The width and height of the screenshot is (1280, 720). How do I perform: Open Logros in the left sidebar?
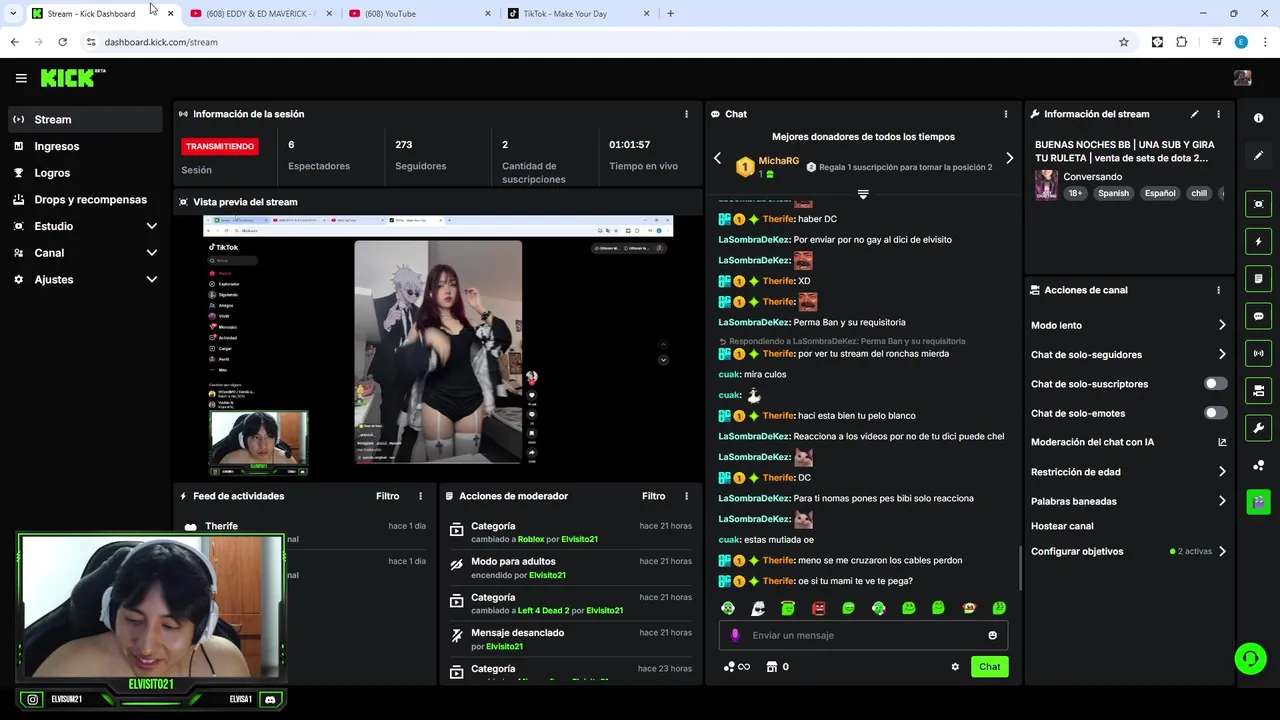85,173
